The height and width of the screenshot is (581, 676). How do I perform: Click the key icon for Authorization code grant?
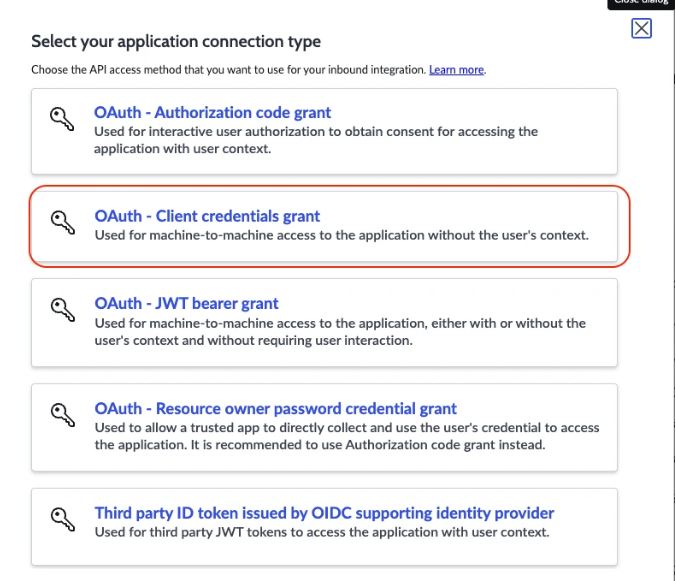click(x=62, y=118)
